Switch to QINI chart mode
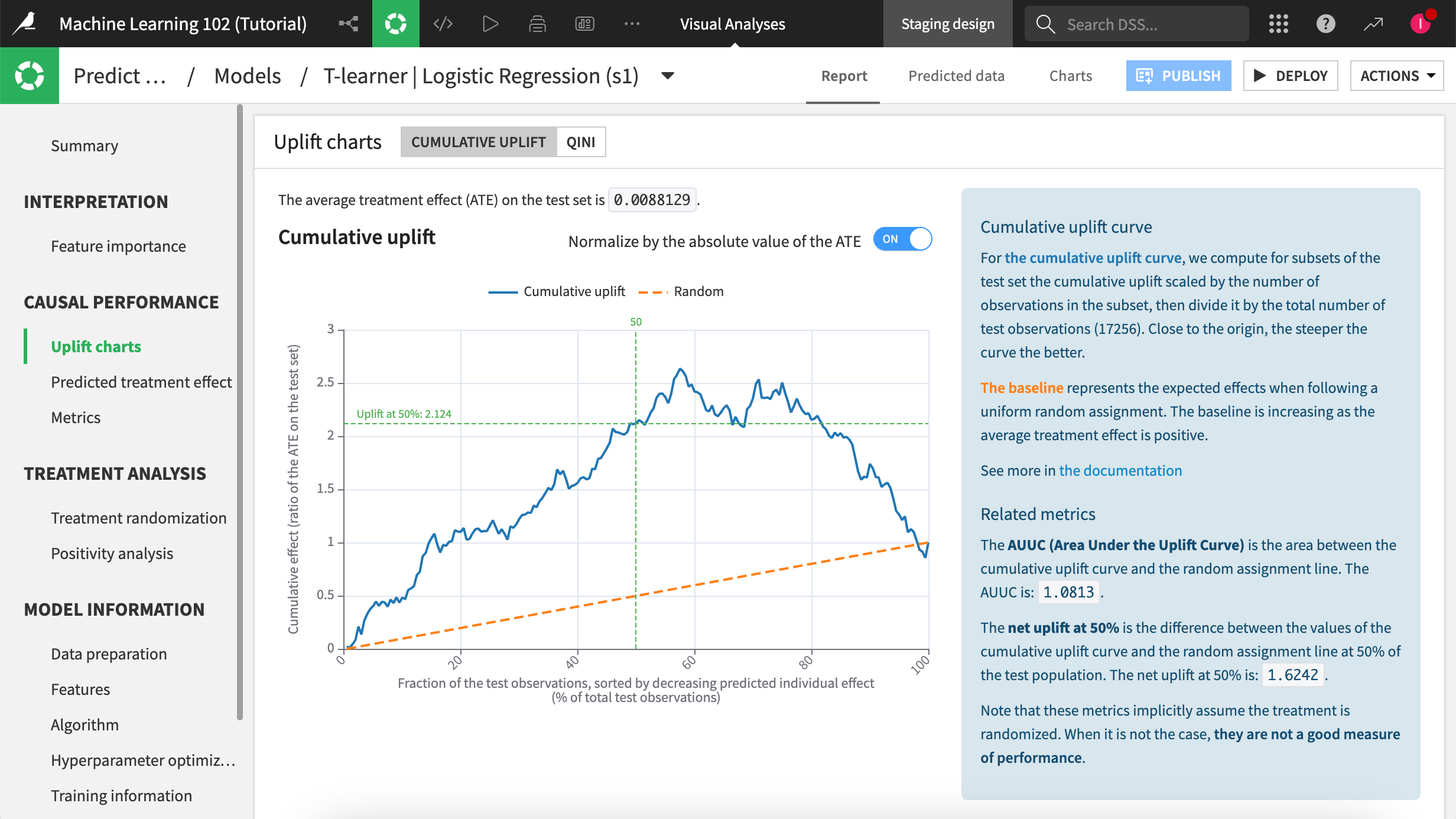Viewport: 1456px width, 819px height. (580, 142)
